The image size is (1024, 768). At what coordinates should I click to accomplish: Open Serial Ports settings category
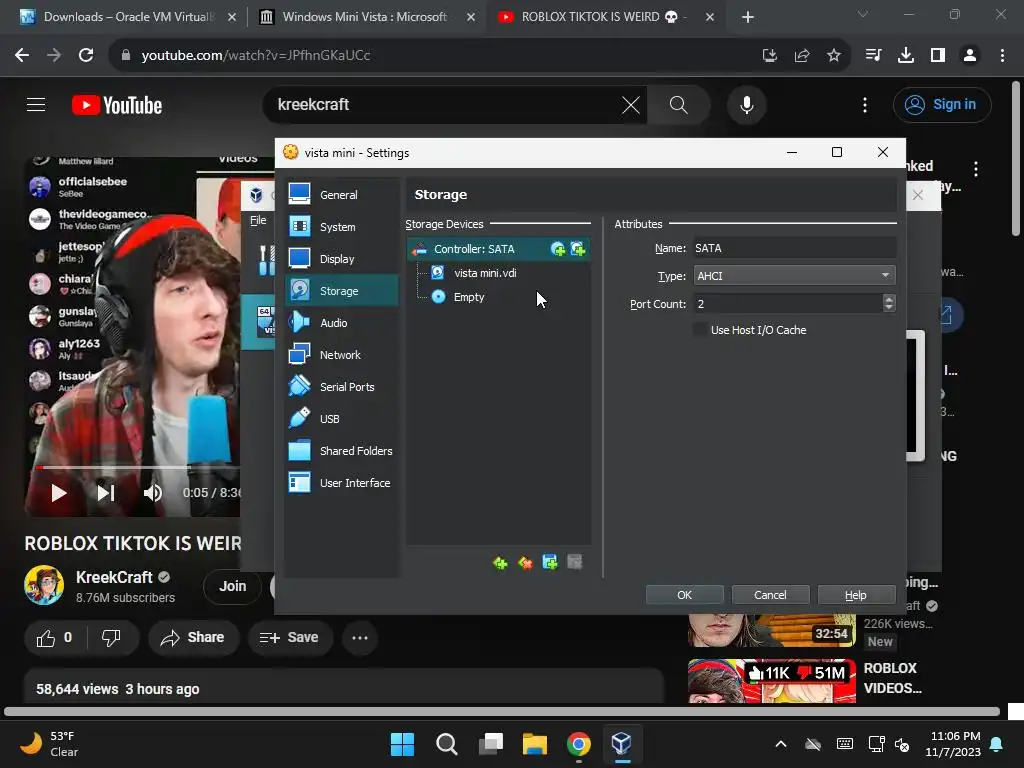(342, 387)
